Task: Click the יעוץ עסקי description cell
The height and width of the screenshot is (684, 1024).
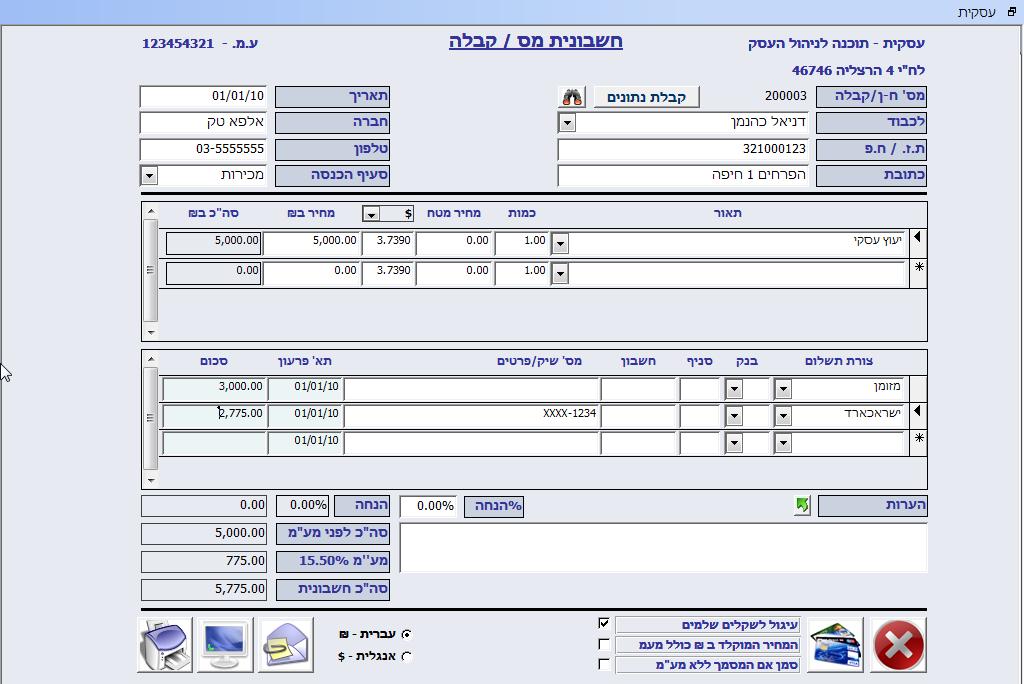Action: pos(737,243)
